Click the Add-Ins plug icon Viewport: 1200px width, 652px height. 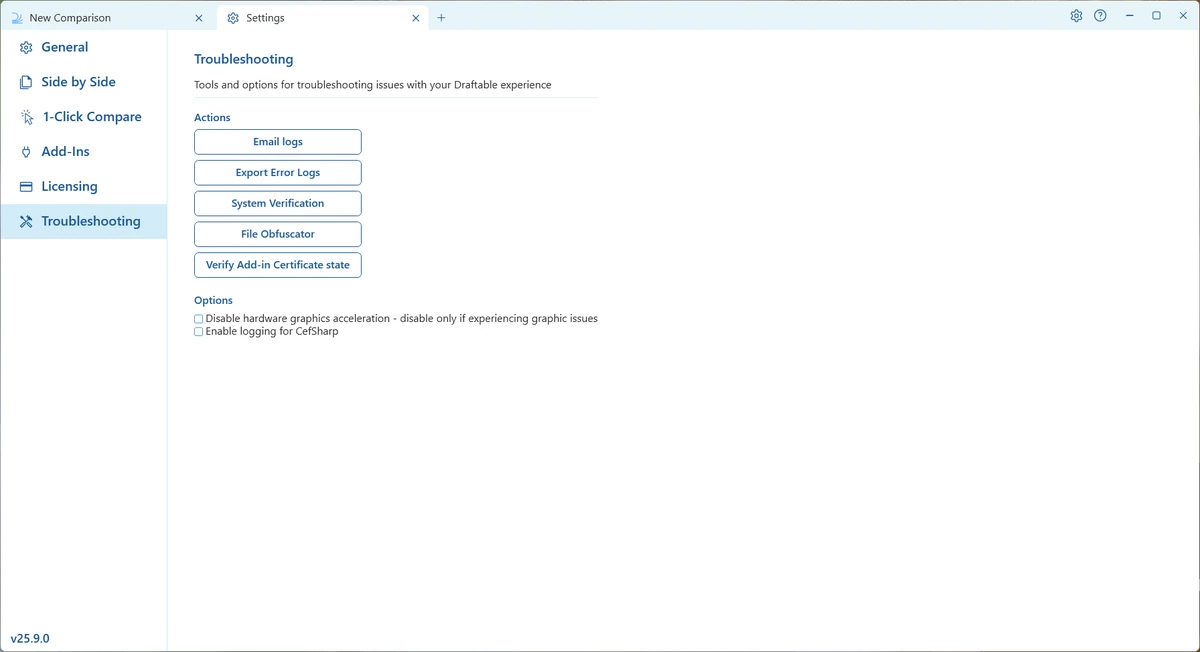click(x=27, y=152)
